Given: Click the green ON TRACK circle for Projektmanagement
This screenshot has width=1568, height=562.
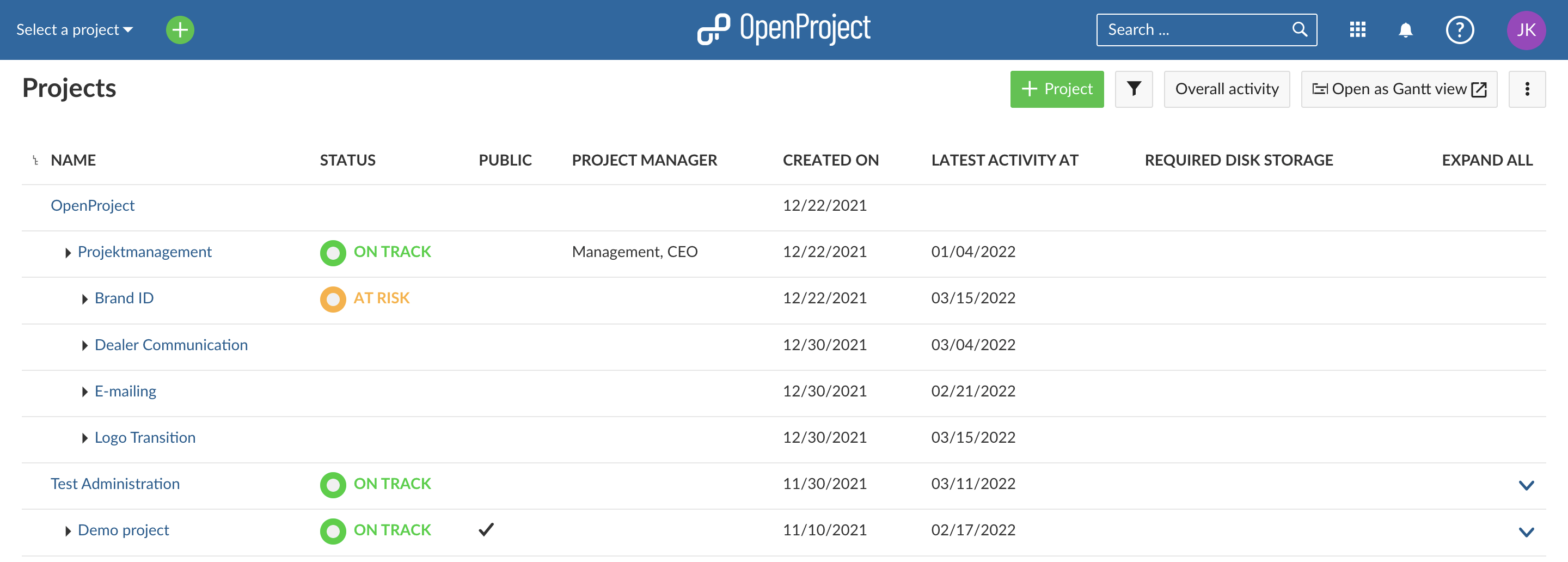Looking at the screenshot, I should tap(333, 253).
